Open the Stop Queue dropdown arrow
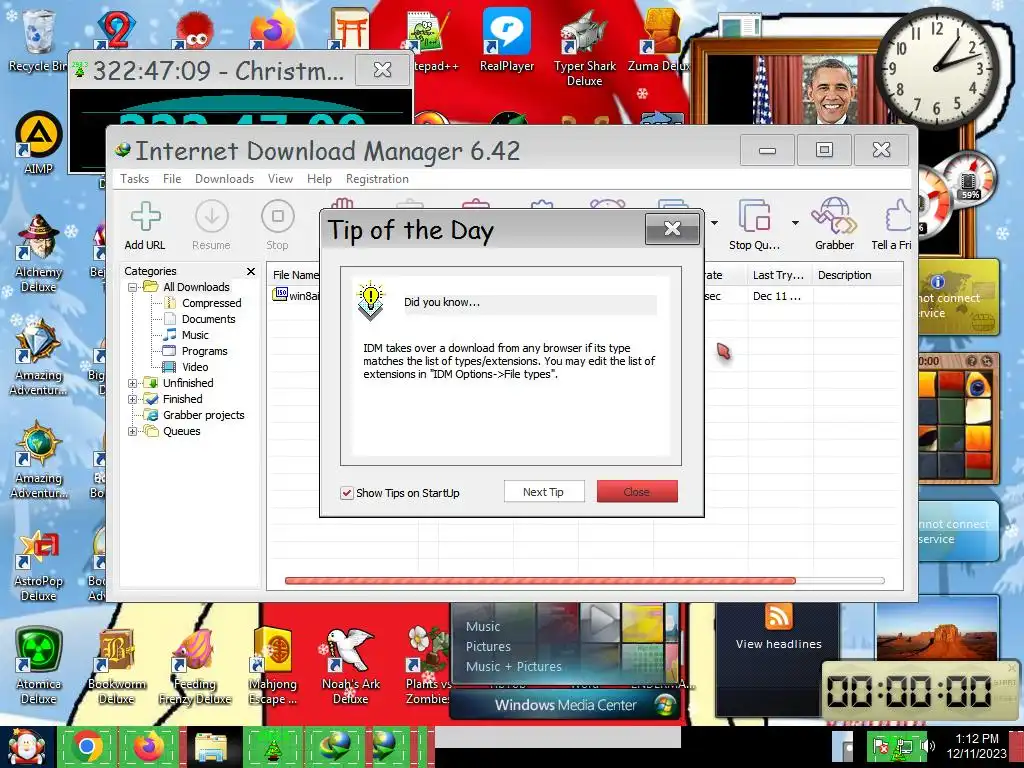Image resolution: width=1024 pixels, height=768 pixels. (795, 223)
